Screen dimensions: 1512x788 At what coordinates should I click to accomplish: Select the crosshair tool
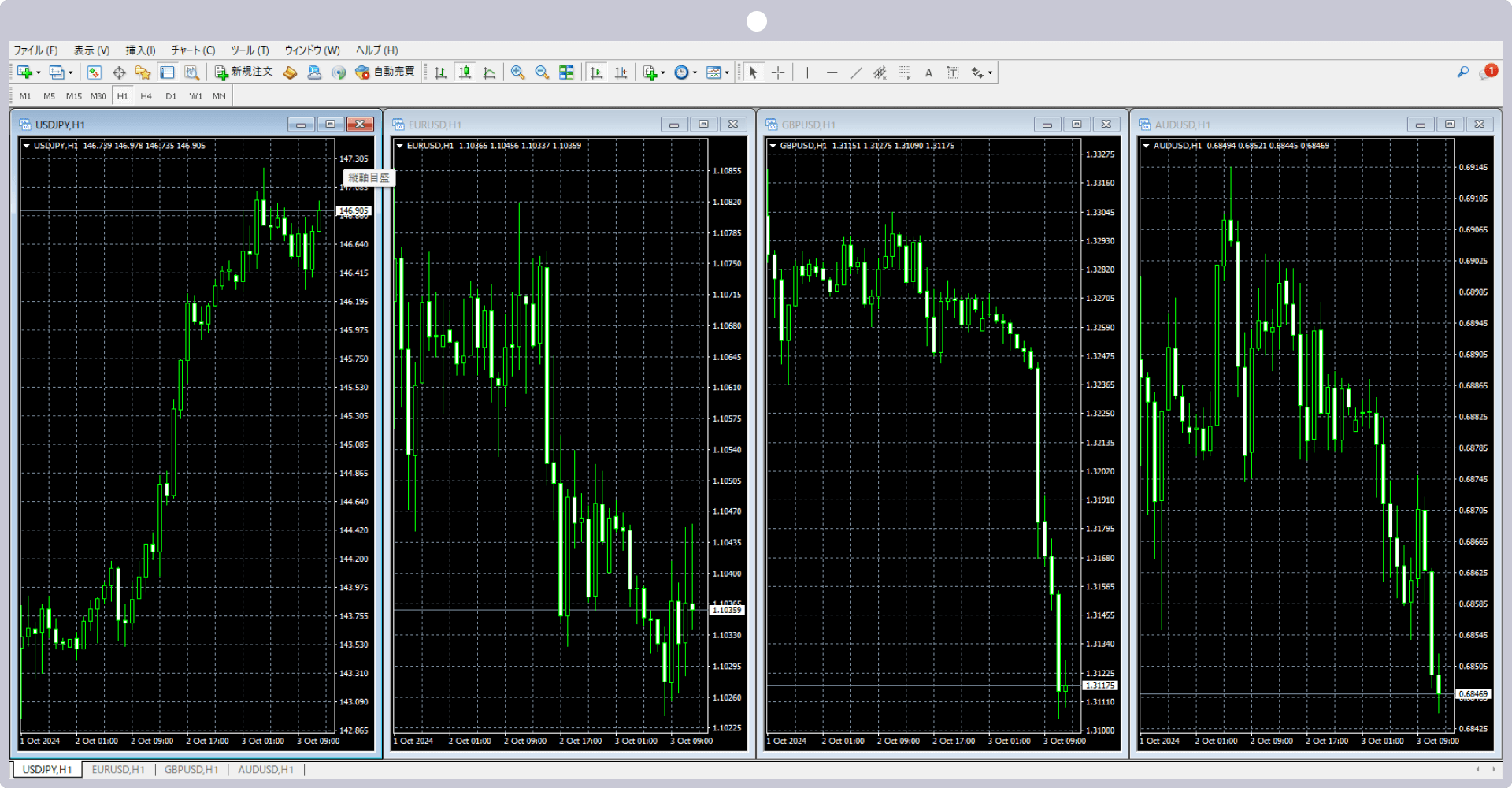[x=778, y=72]
